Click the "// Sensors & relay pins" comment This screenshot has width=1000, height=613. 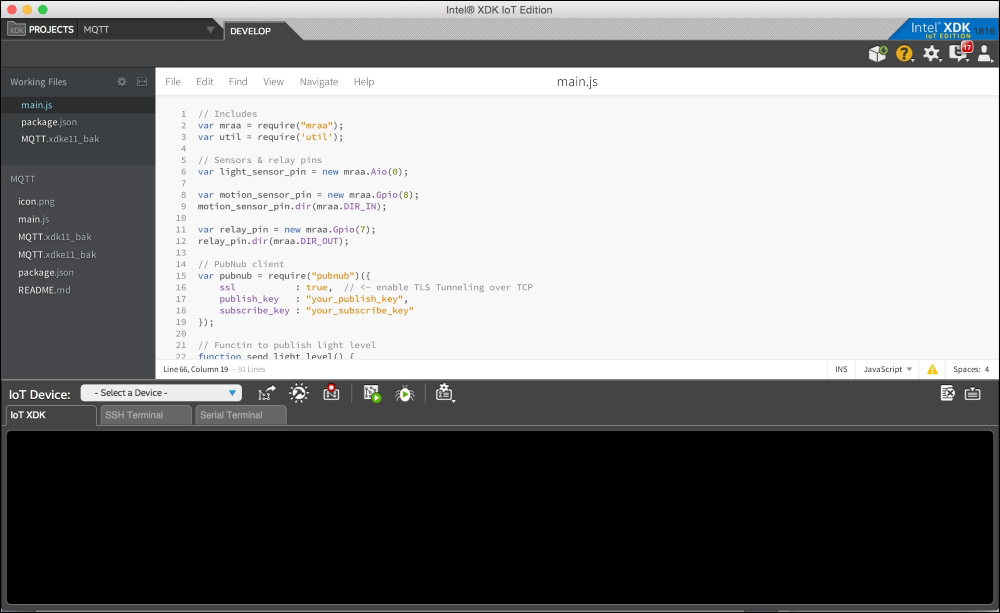[x=260, y=160]
